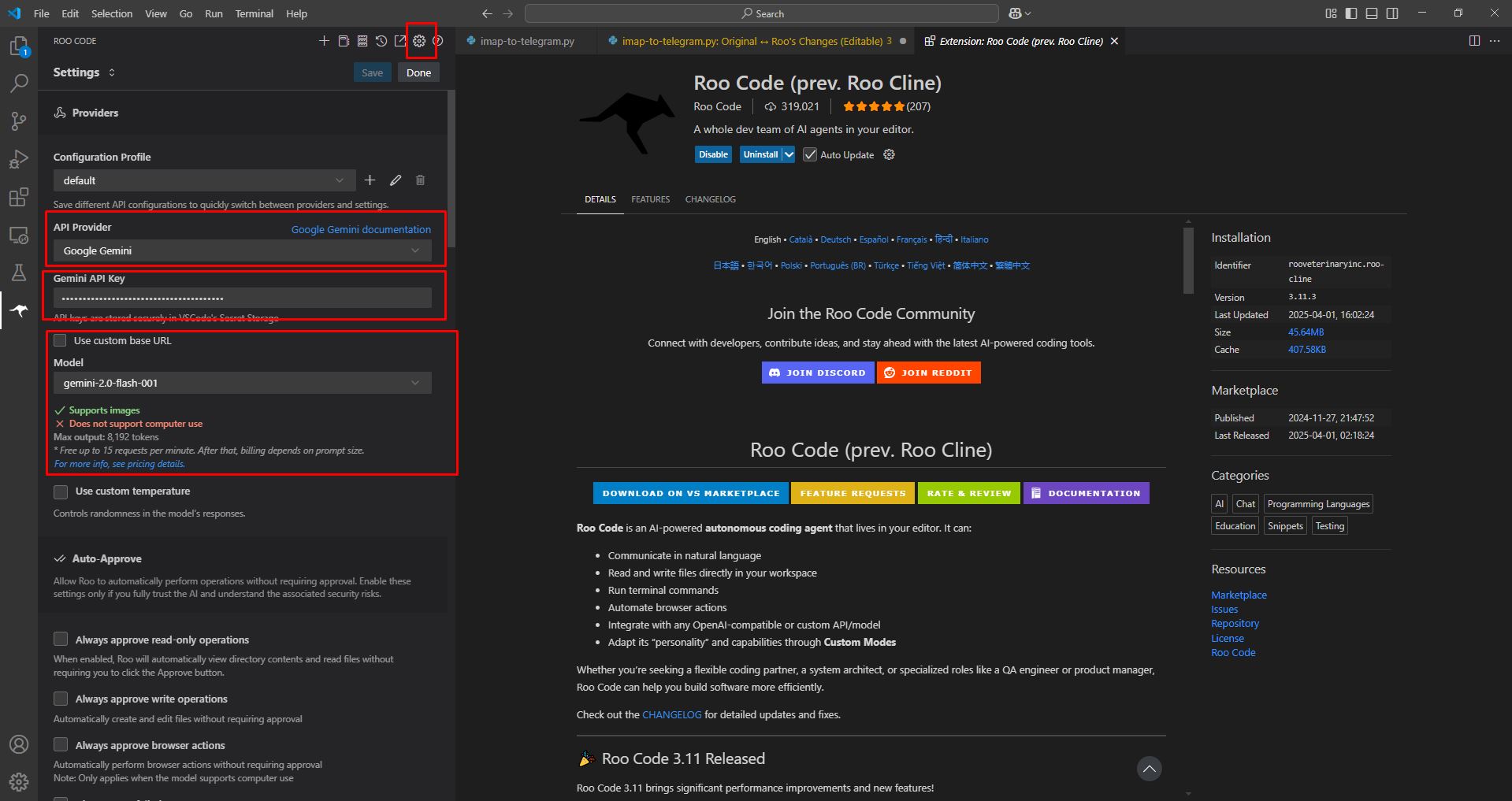This screenshot has width=1512, height=801.
Task: Enable the Use custom base URL option
Action: [60, 340]
